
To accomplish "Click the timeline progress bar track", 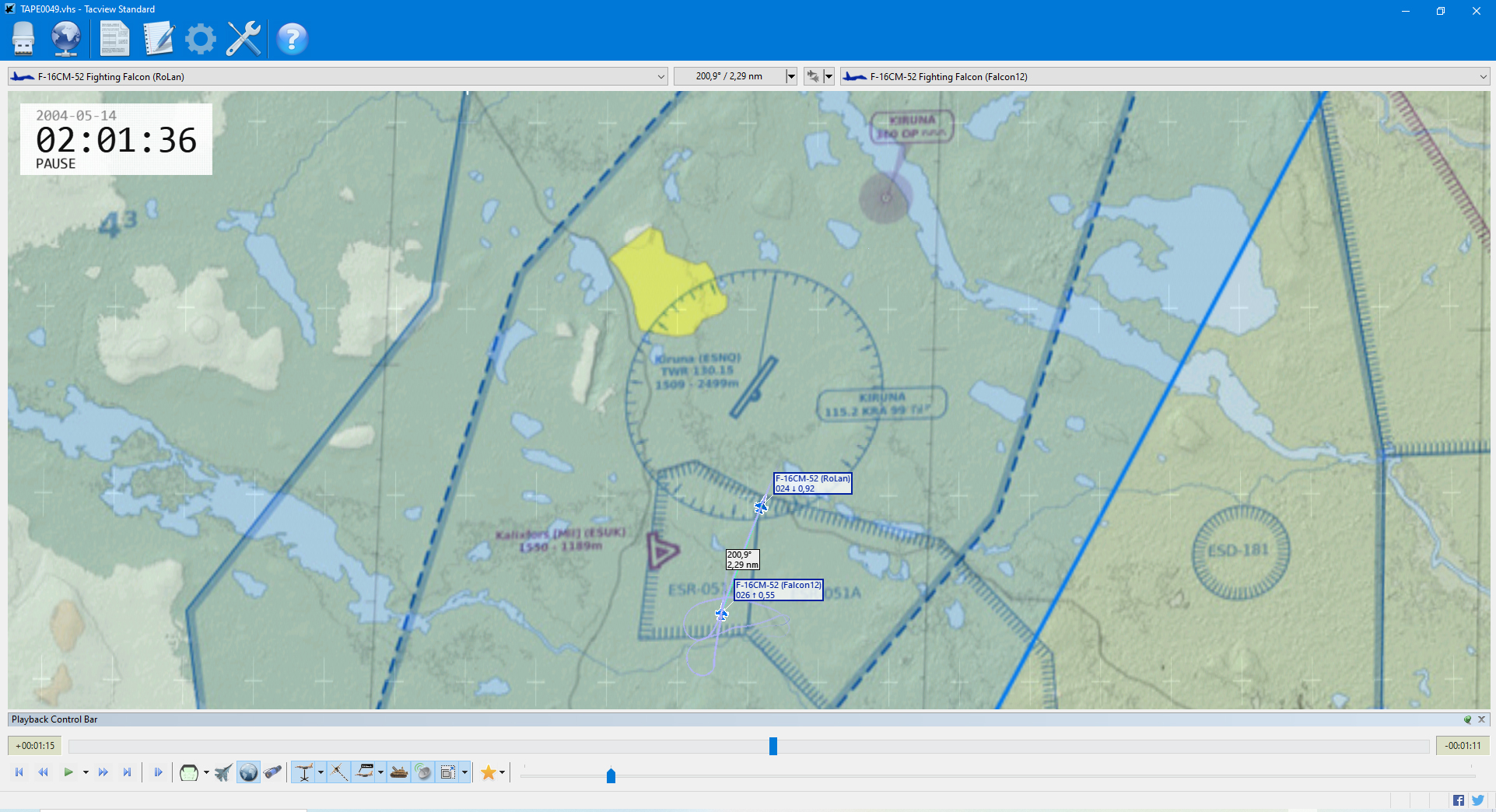I will point(749,746).
